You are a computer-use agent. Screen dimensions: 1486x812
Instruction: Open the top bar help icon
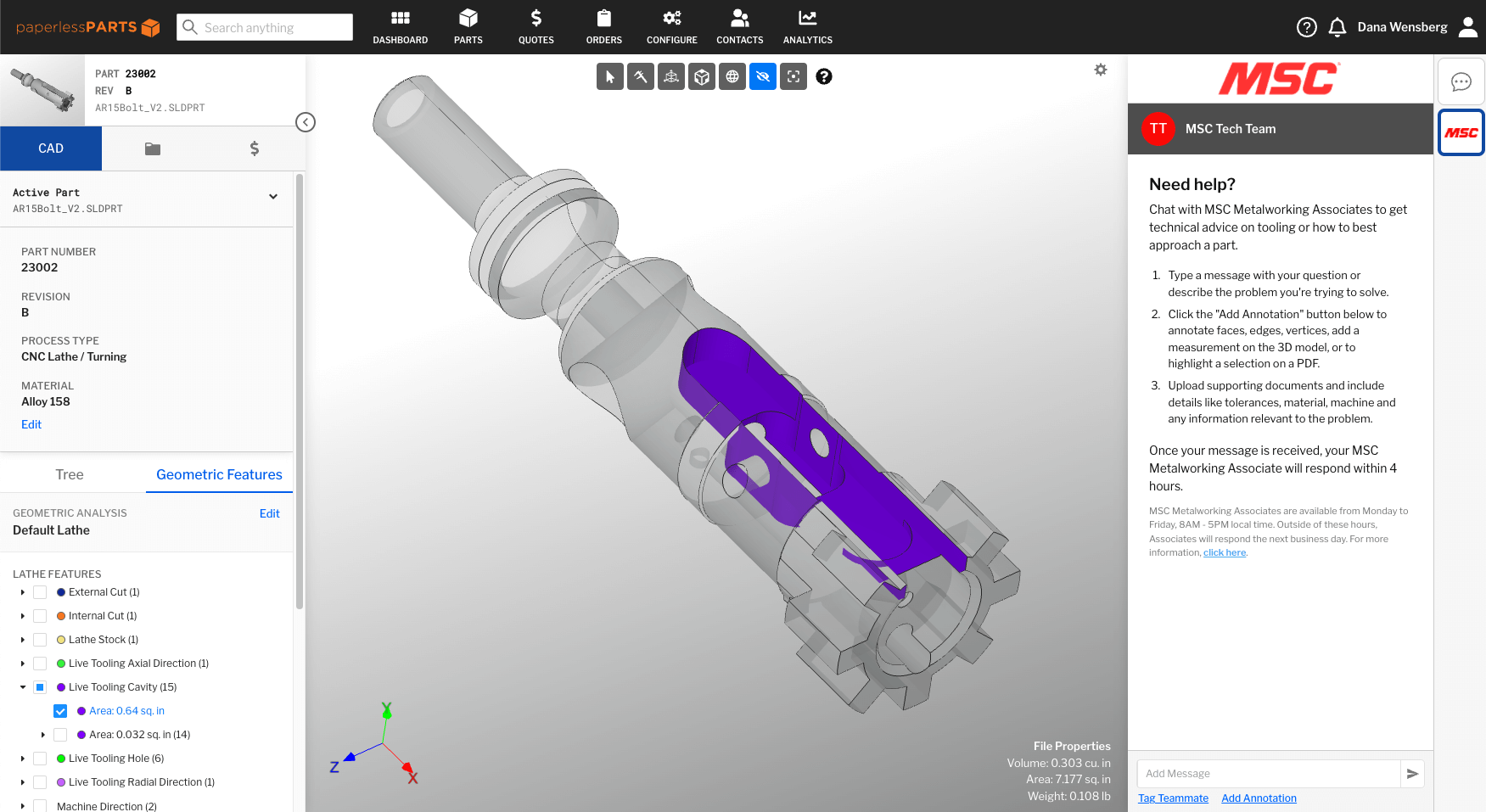(1306, 27)
